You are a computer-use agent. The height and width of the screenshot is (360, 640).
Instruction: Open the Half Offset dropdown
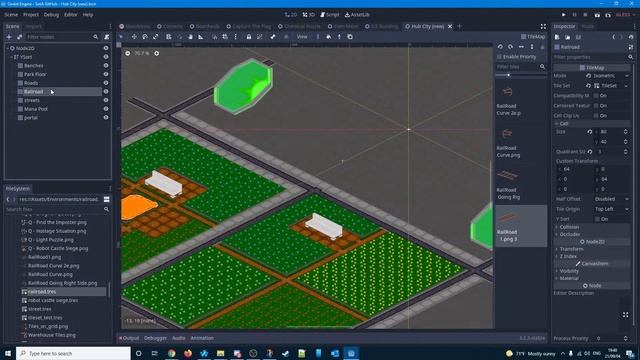[x=611, y=199]
